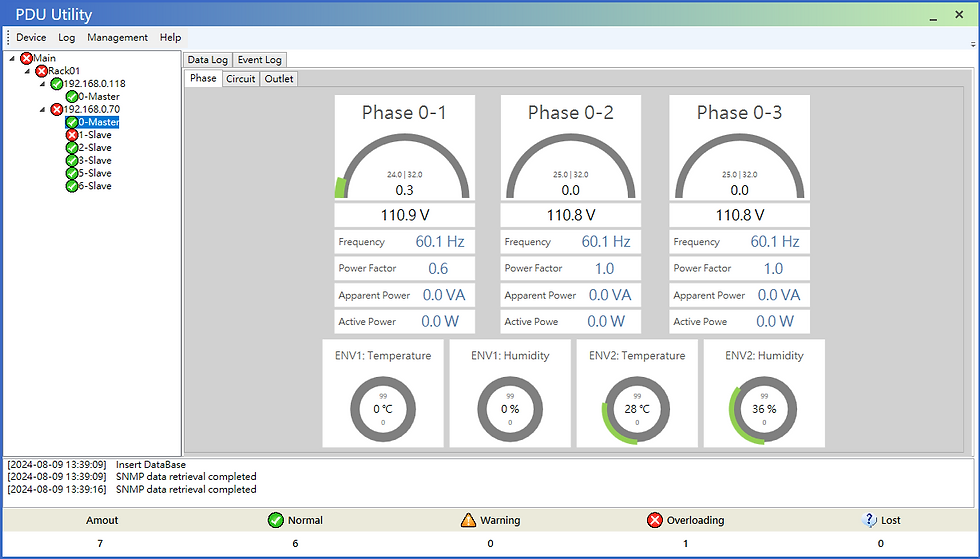
Task: Click the Phase 0-2 title heading
Action: pyautogui.click(x=571, y=113)
